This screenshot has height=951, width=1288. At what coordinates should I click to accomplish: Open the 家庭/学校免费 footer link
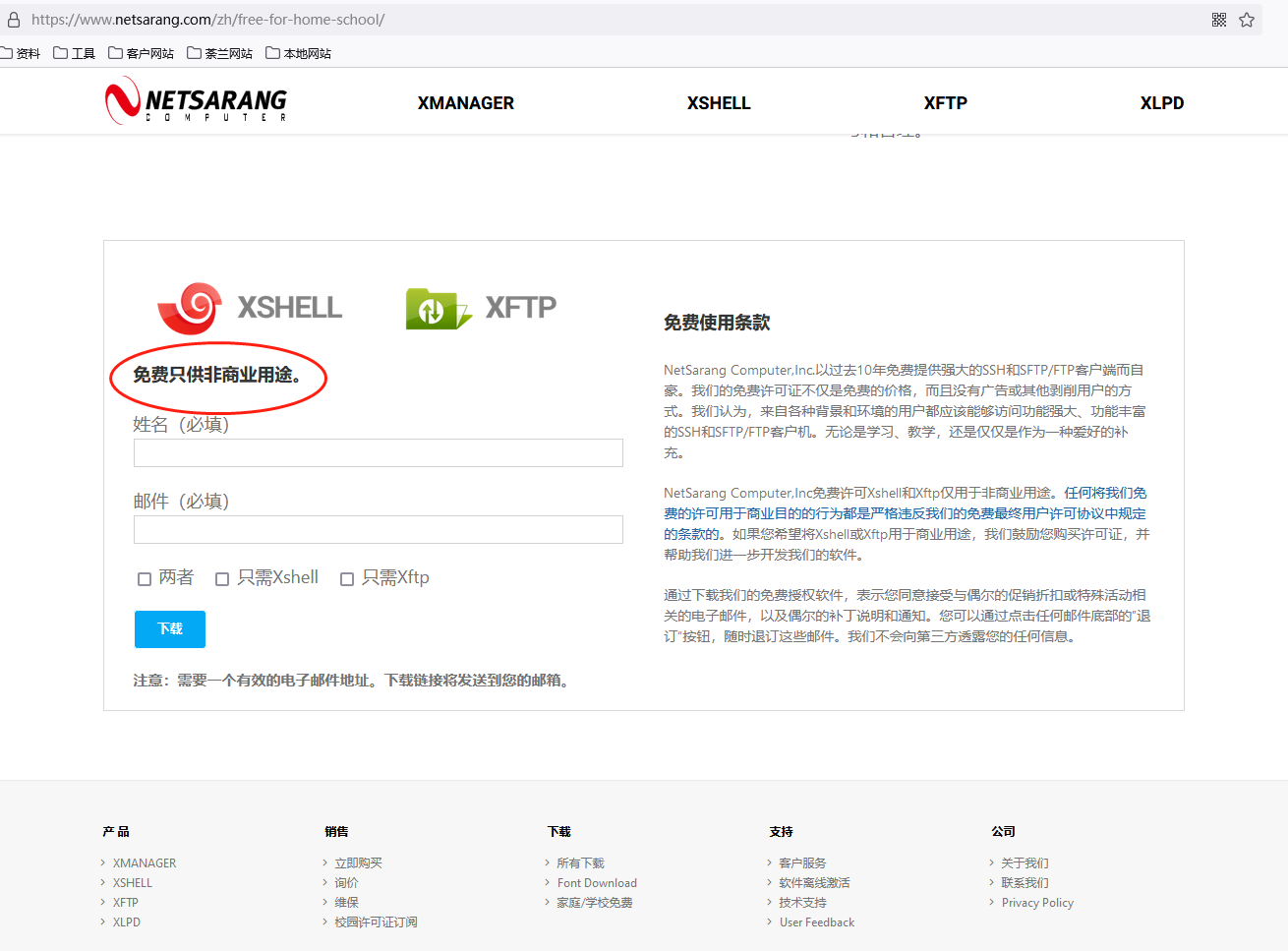[595, 903]
